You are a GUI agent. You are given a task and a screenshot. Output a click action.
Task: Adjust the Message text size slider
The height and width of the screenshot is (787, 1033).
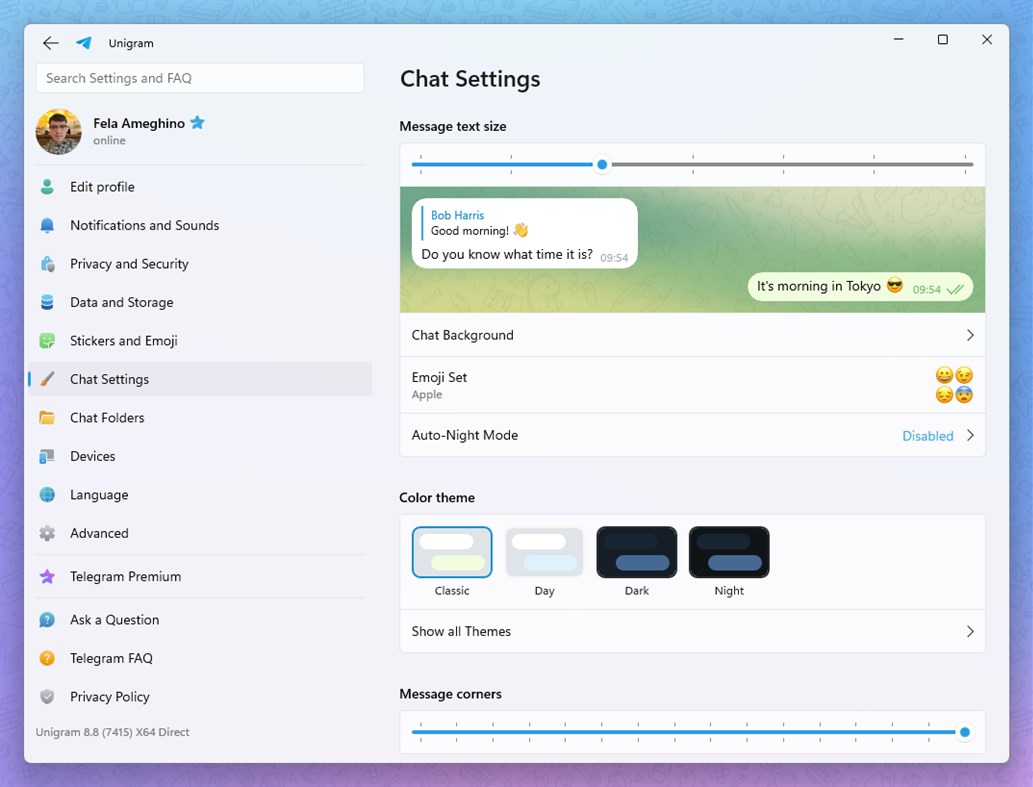coord(602,164)
